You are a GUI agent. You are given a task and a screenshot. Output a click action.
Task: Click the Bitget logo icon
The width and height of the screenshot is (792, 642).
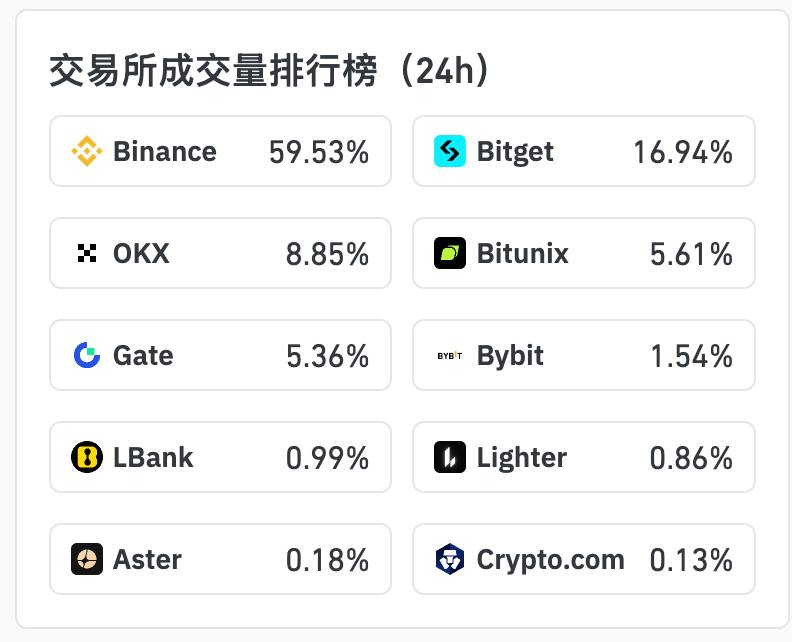(x=450, y=152)
